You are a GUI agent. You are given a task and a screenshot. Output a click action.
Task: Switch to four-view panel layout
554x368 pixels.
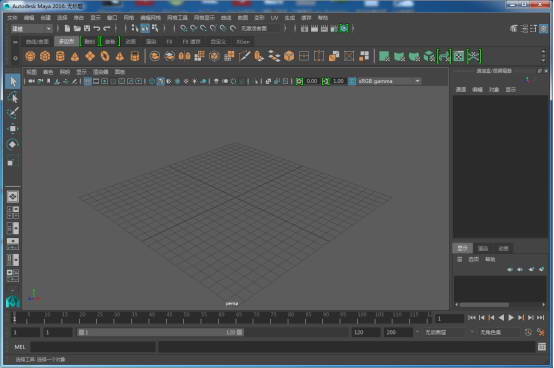pyautogui.click(x=13, y=212)
